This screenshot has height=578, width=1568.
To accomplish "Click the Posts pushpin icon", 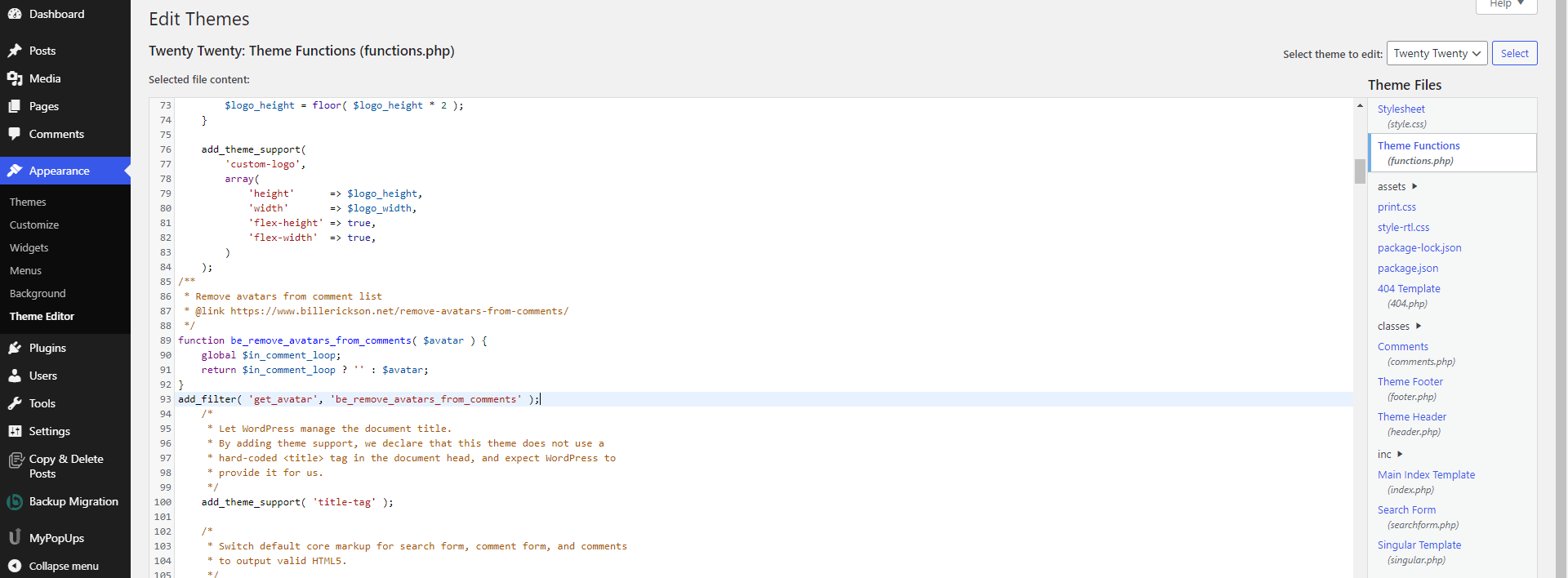I will click(x=15, y=51).
